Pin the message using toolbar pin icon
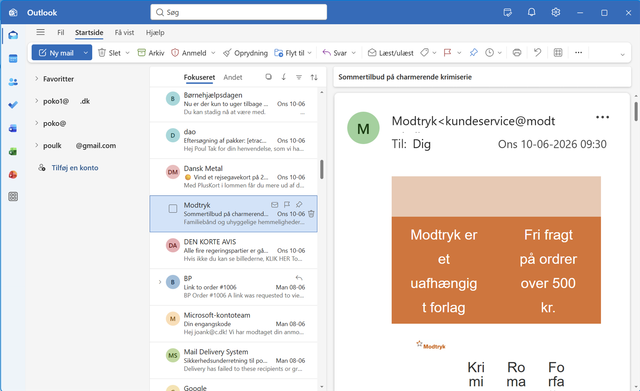 tap(473, 53)
